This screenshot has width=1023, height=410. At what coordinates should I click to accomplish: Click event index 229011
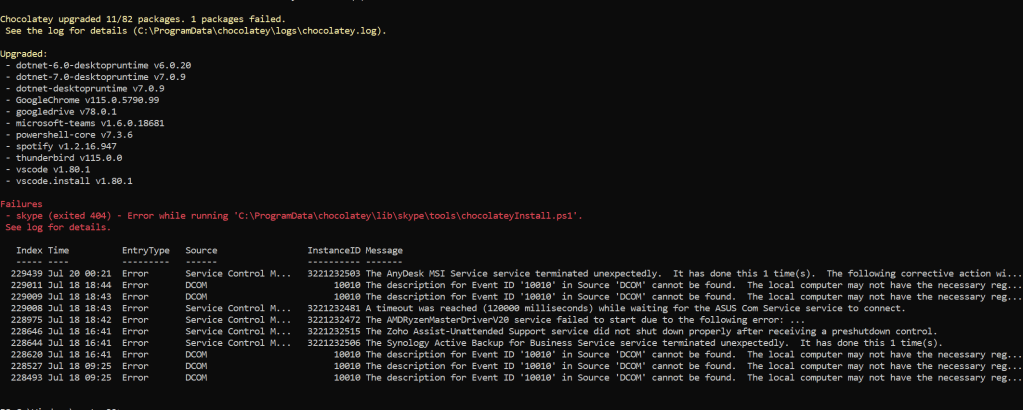[x=27, y=285]
